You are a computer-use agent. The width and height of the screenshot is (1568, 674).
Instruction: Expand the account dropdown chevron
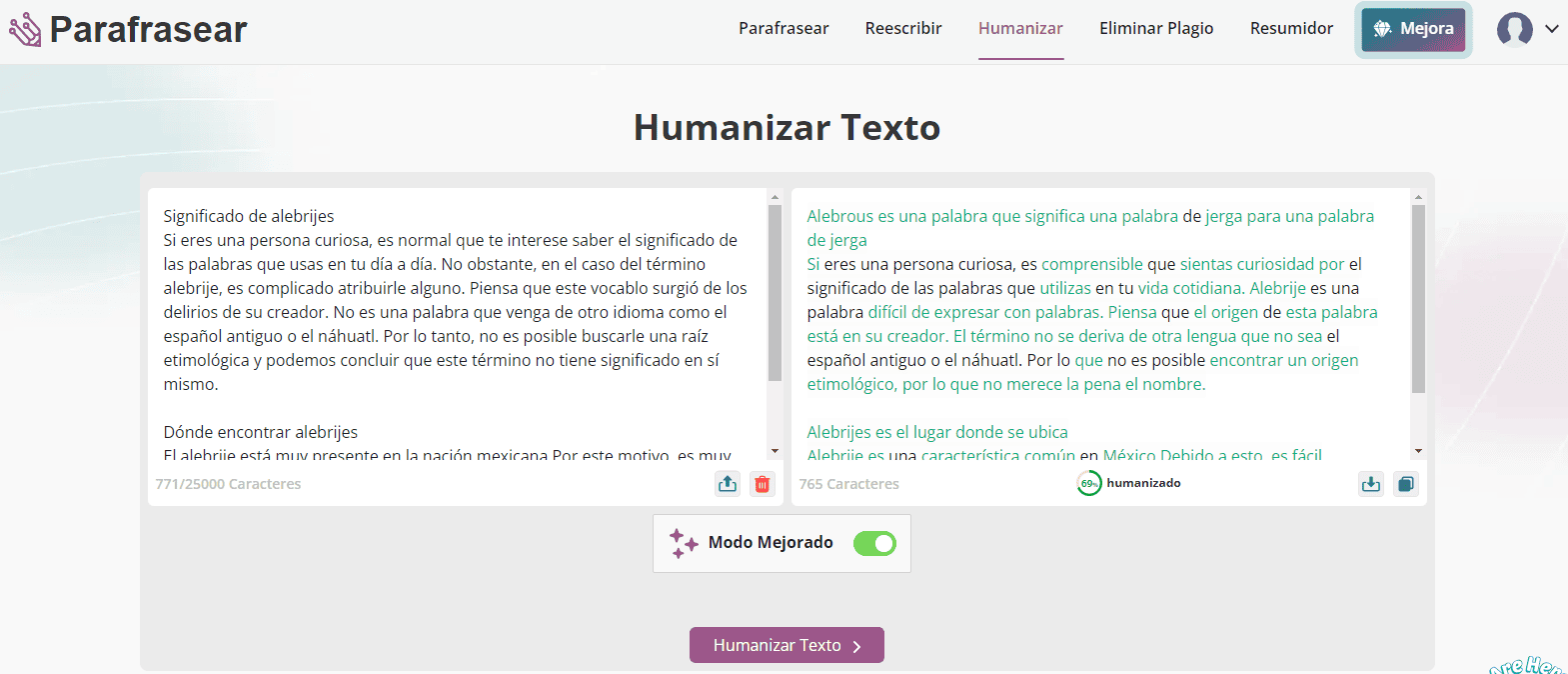click(x=1552, y=29)
